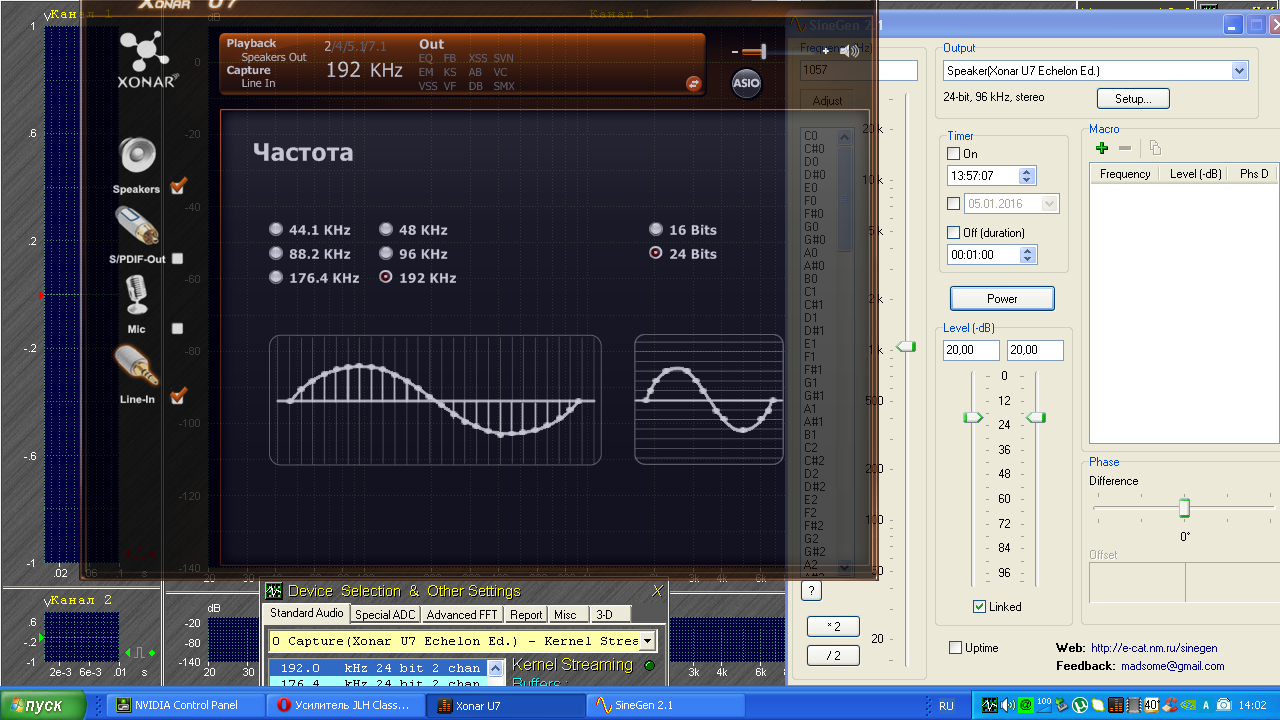
Task: Click the madsome@gmail.com feedback link
Action: pos(1172,666)
